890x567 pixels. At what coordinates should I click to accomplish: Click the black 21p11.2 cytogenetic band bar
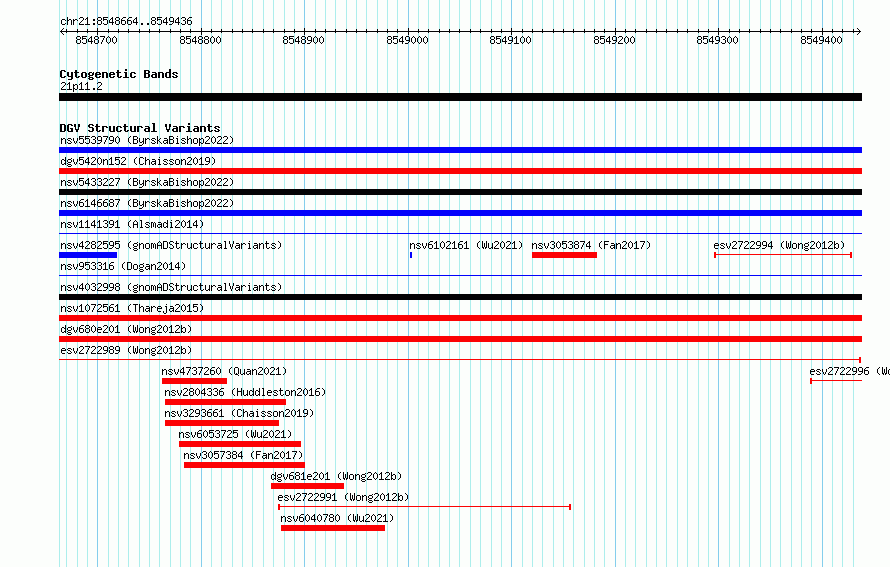(x=460, y=97)
